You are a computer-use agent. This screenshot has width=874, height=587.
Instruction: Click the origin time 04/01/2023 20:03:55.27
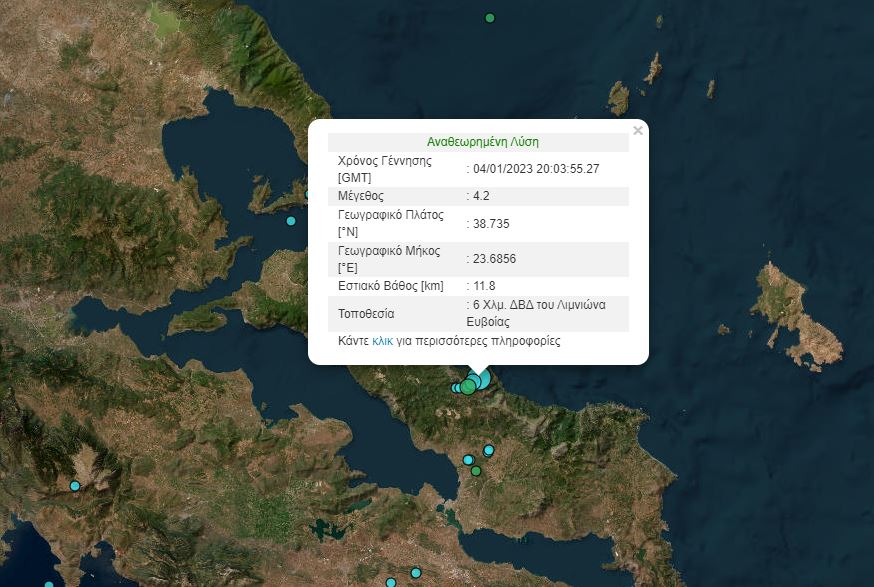[533, 169]
